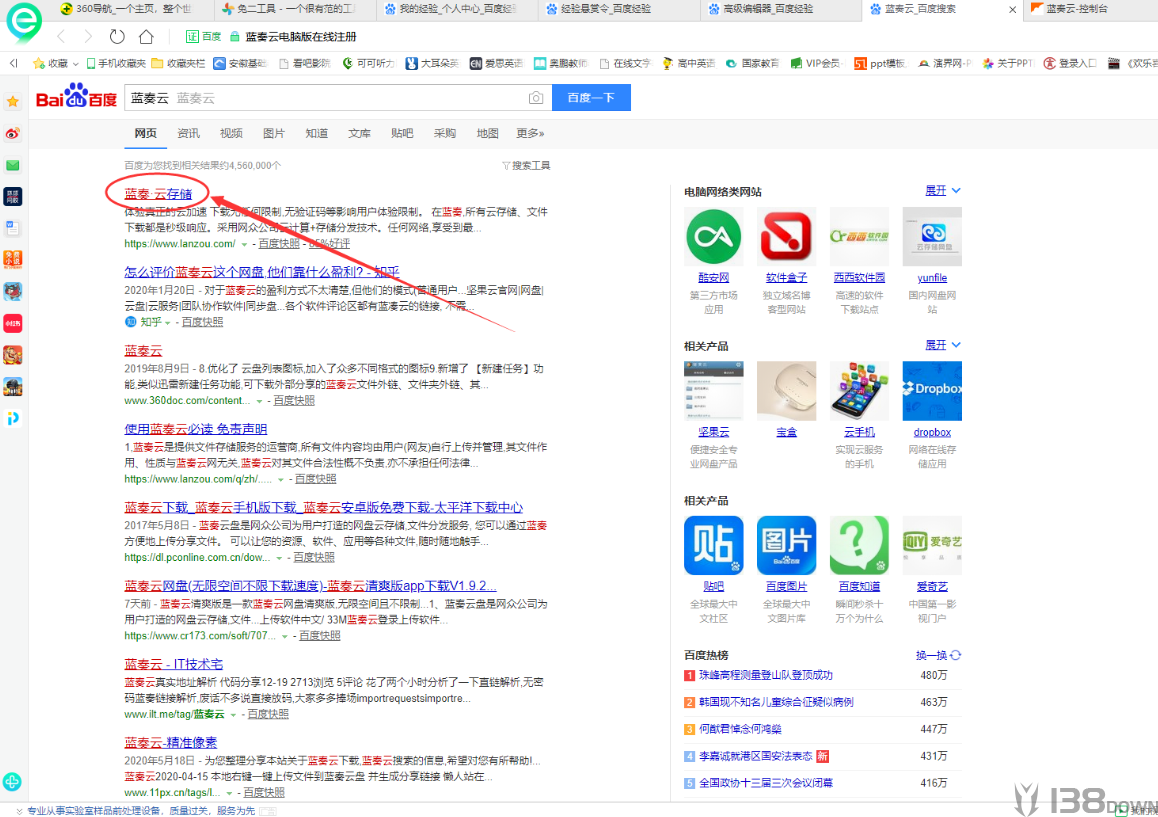Click the browser back arrow
1158x817 pixels.
pos(61,36)
